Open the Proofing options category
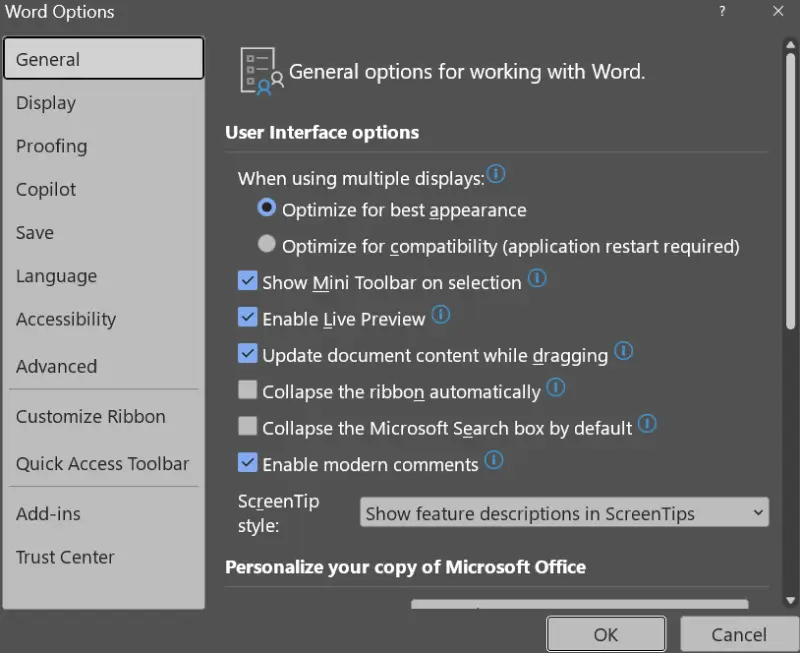The height and width of the screenshot is (653, 800). [52, 146]
